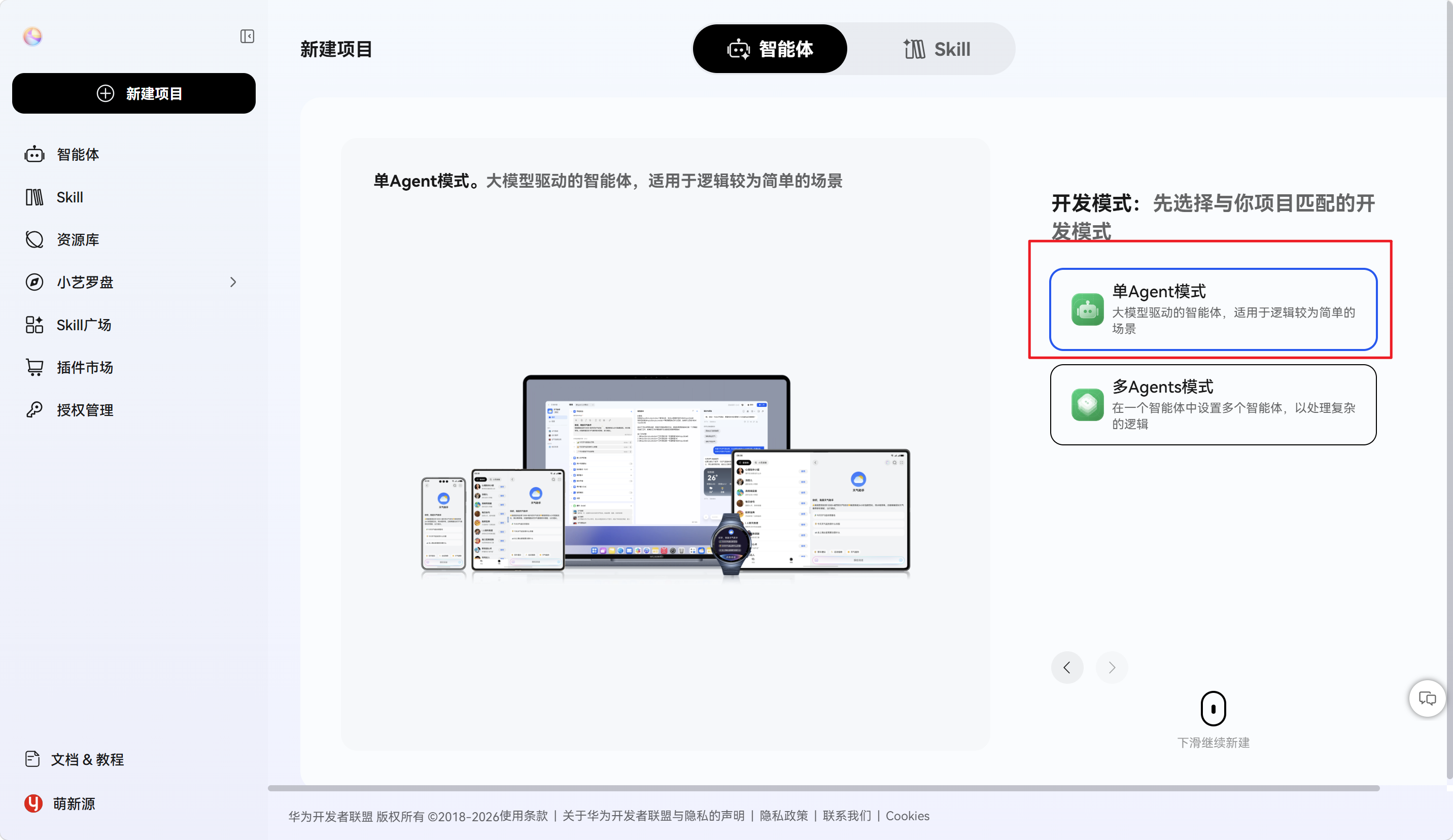Screen dimensions: 1453x840
Task: Click the 下滑继续新建 hint text
Action: (x=1213, y=743)
